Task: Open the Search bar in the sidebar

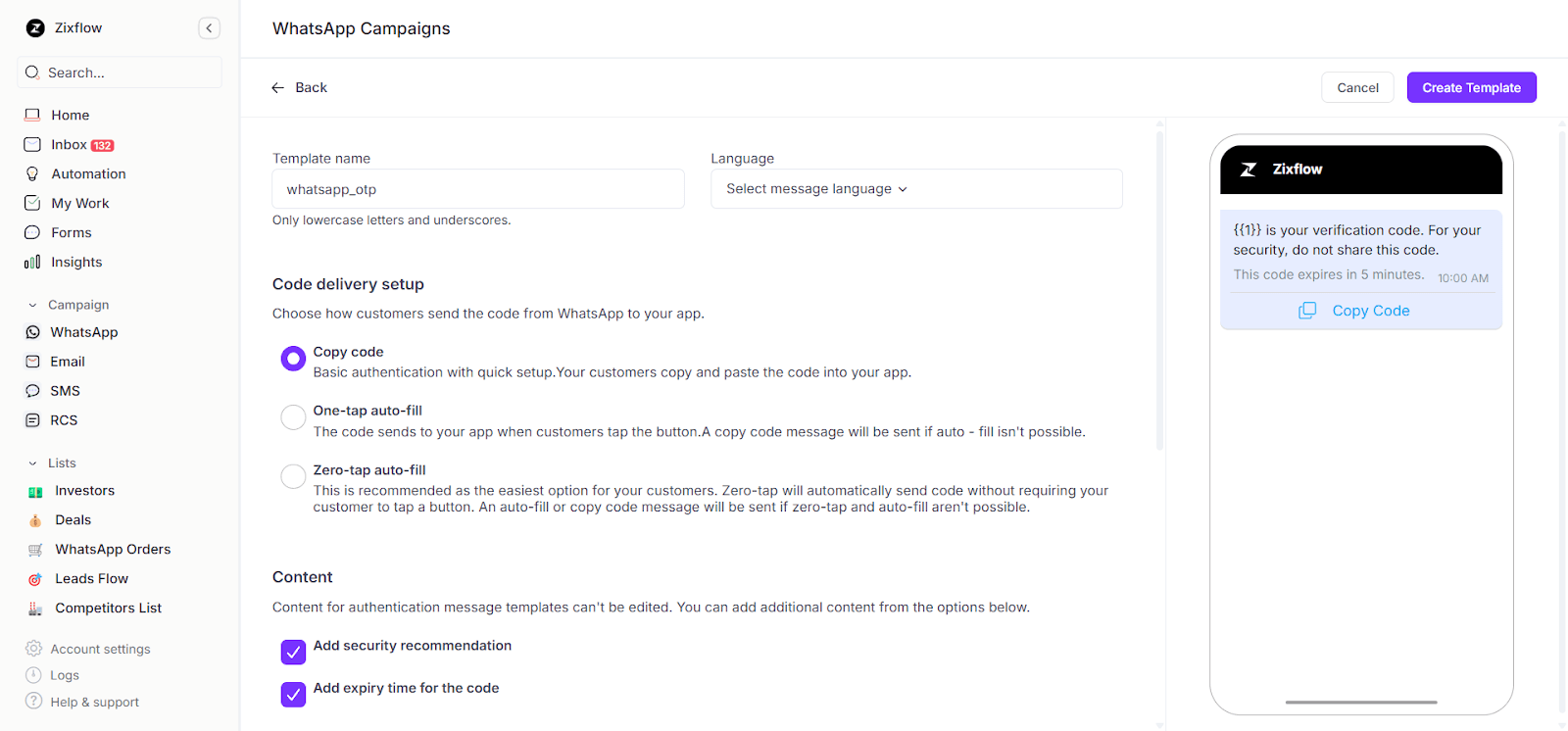Action: click(x=119, y=72)
